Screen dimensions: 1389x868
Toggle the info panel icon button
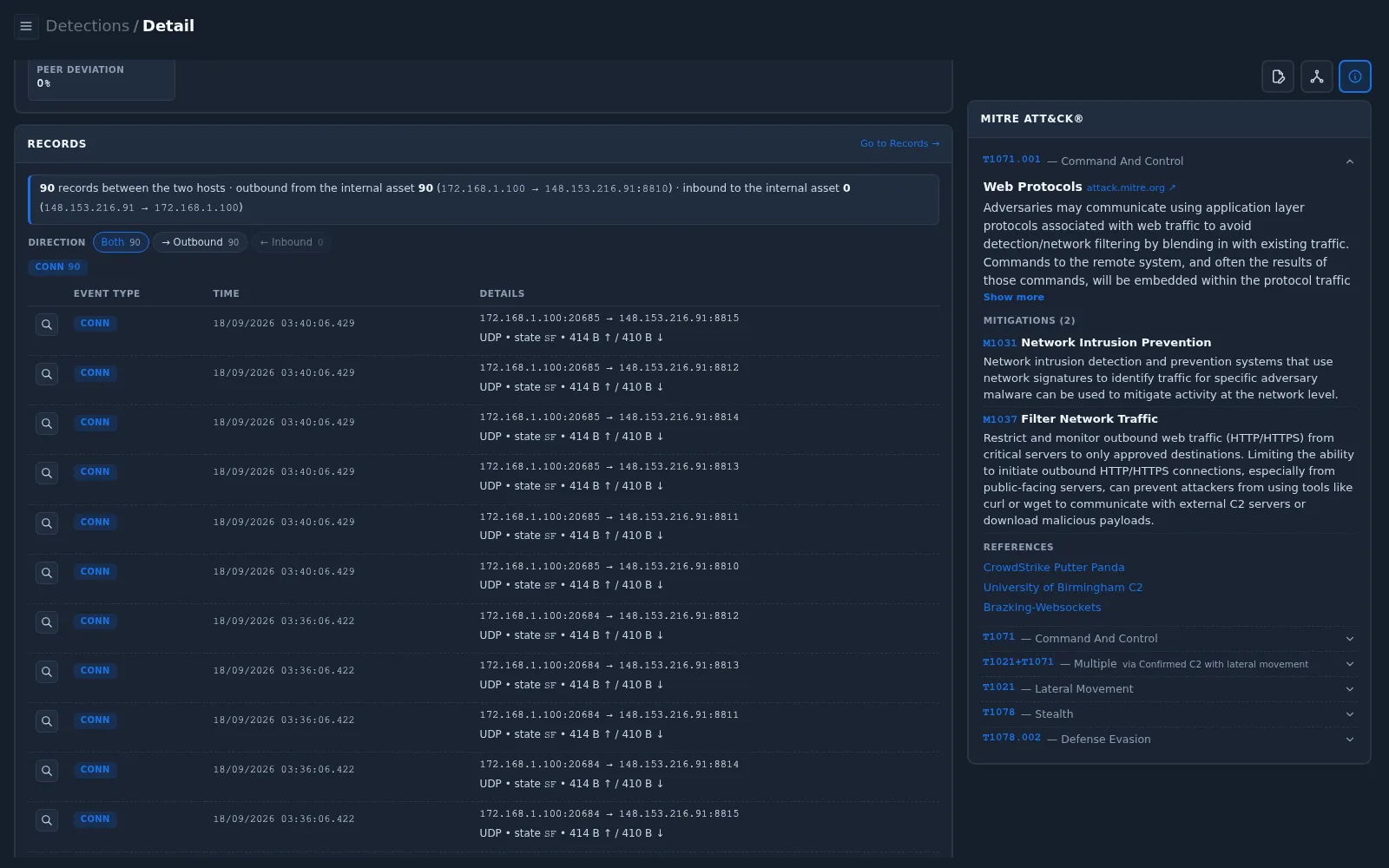click(1354, 76)
